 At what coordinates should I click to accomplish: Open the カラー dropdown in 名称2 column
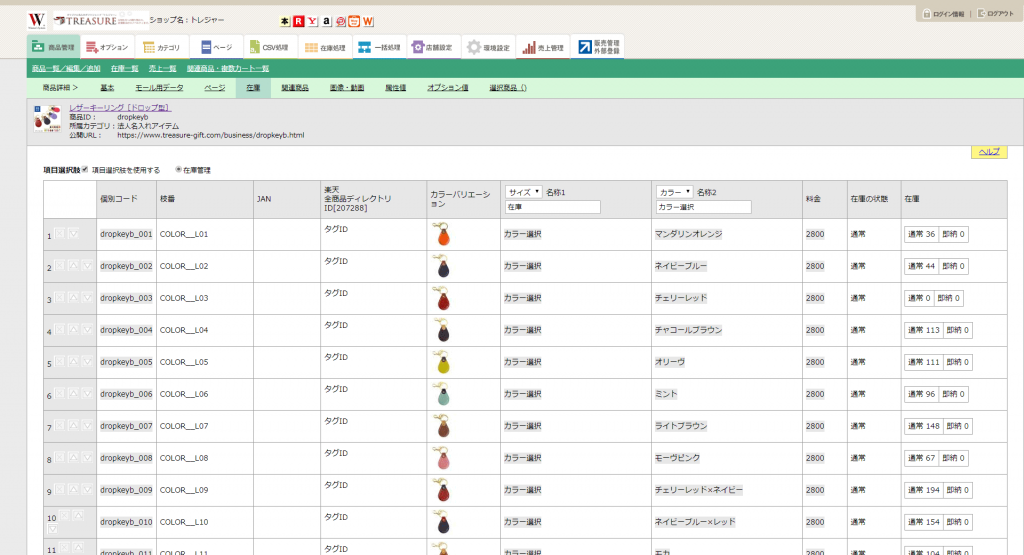(x=674, y=191)
